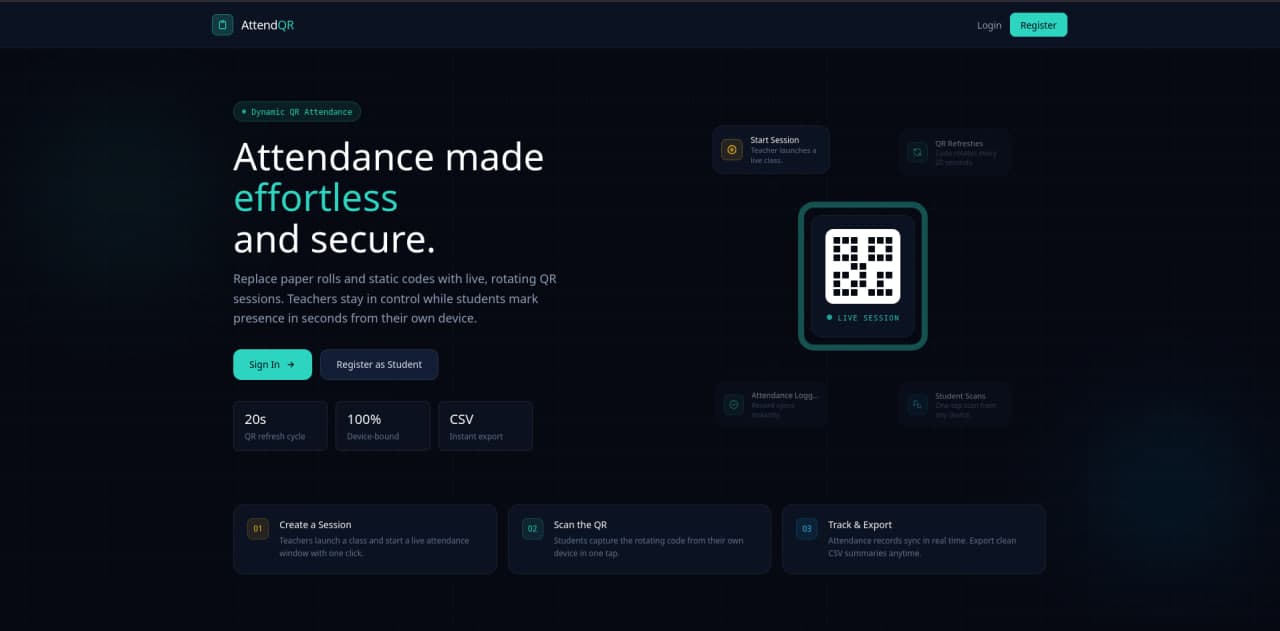The image size is (1280, 631).
Task: Click the 20s QR refresh cycle stat
Action: pos(280,426)
